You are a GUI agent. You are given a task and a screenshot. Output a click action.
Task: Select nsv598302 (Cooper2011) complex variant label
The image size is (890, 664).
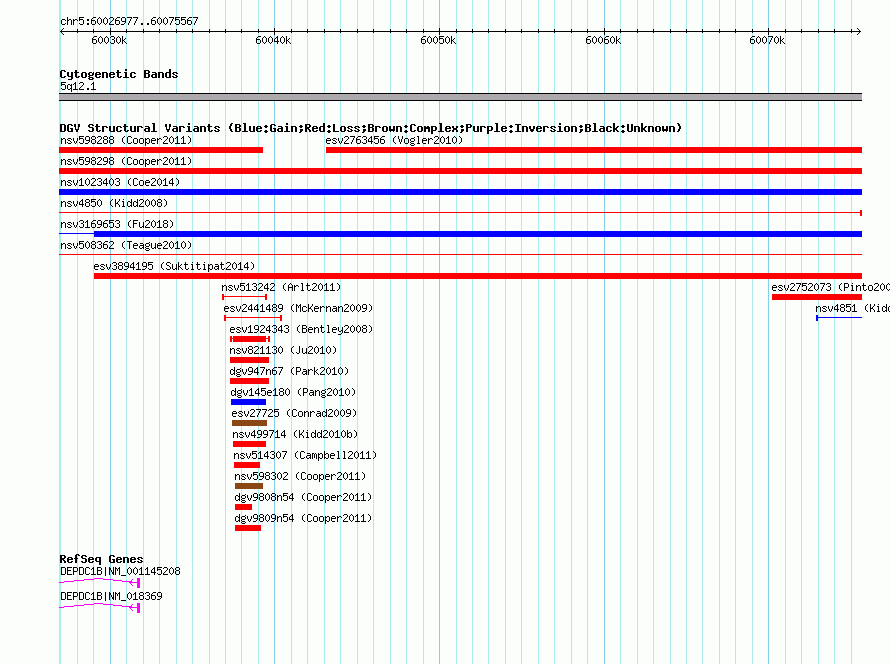click(x=300, y=476)
